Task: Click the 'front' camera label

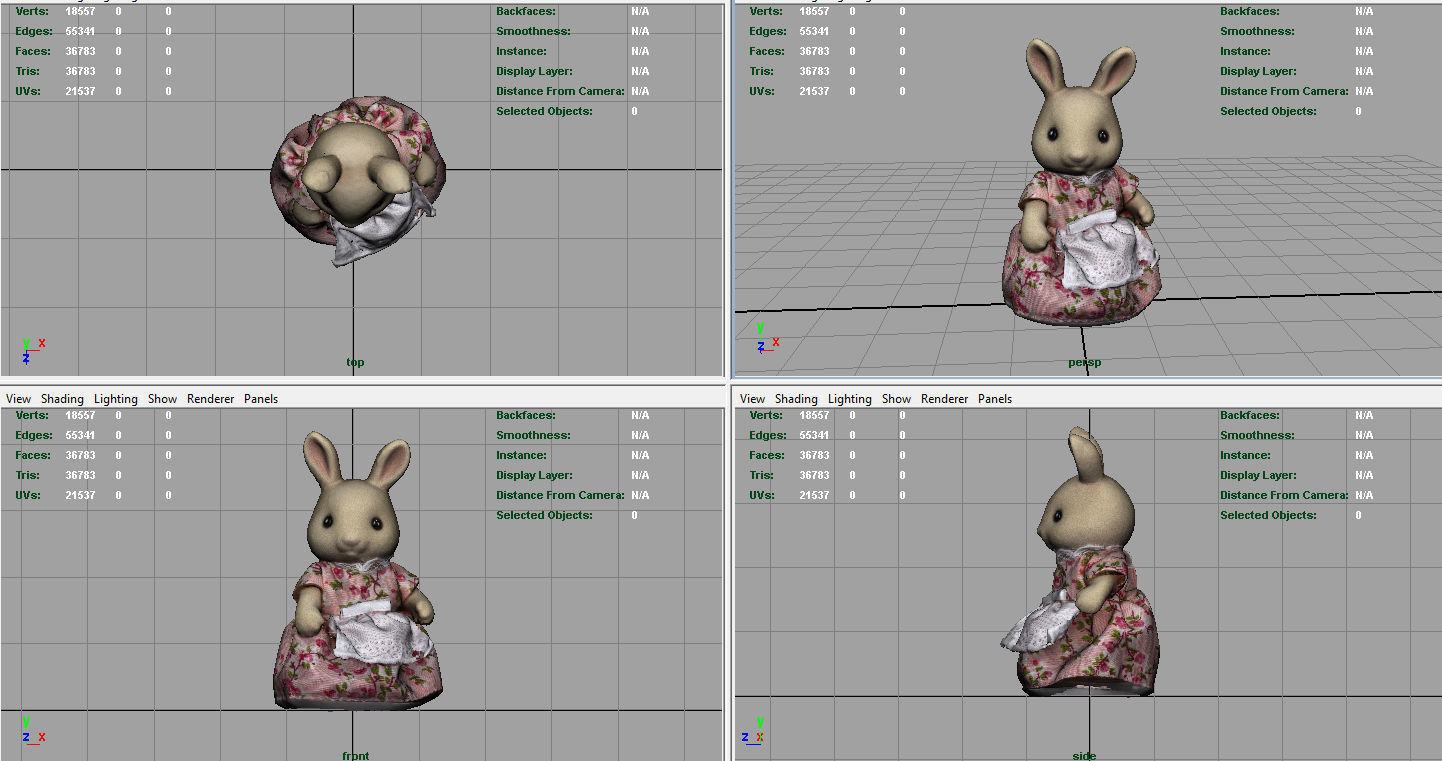Action: click(x=356, y=755)
